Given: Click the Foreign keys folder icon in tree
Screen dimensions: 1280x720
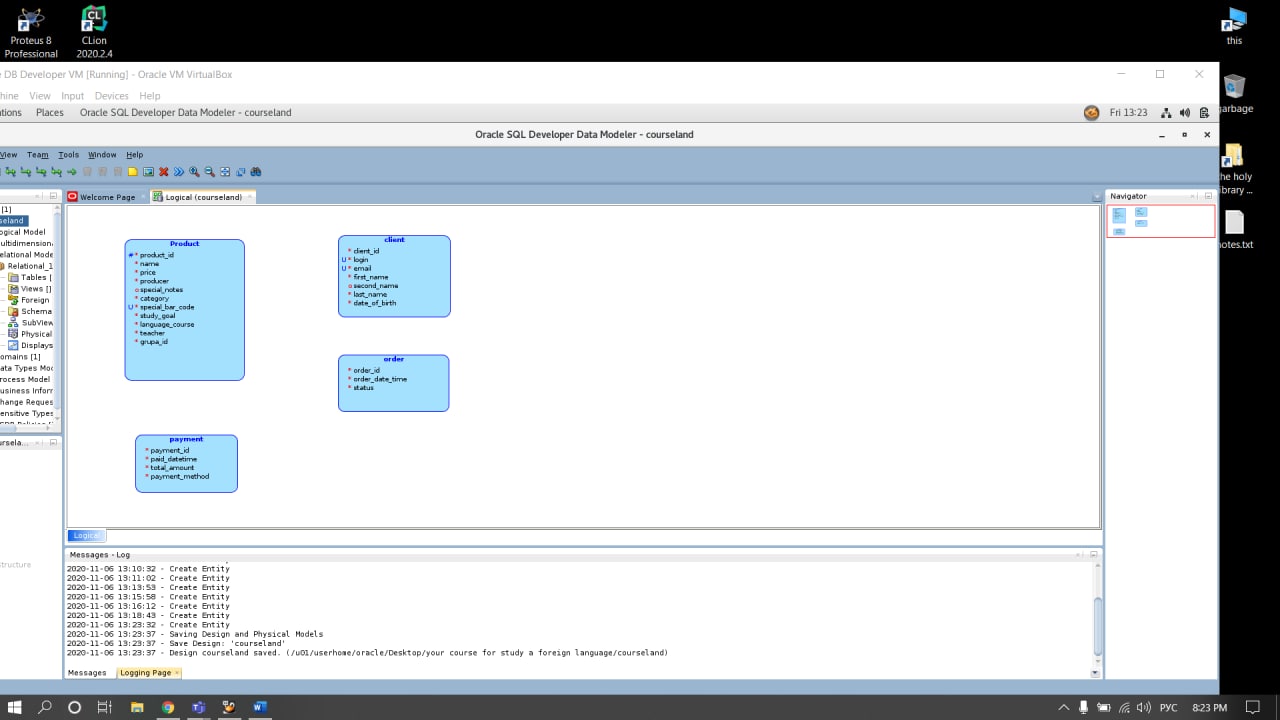Looking at the screenshot, I should 13,300.
